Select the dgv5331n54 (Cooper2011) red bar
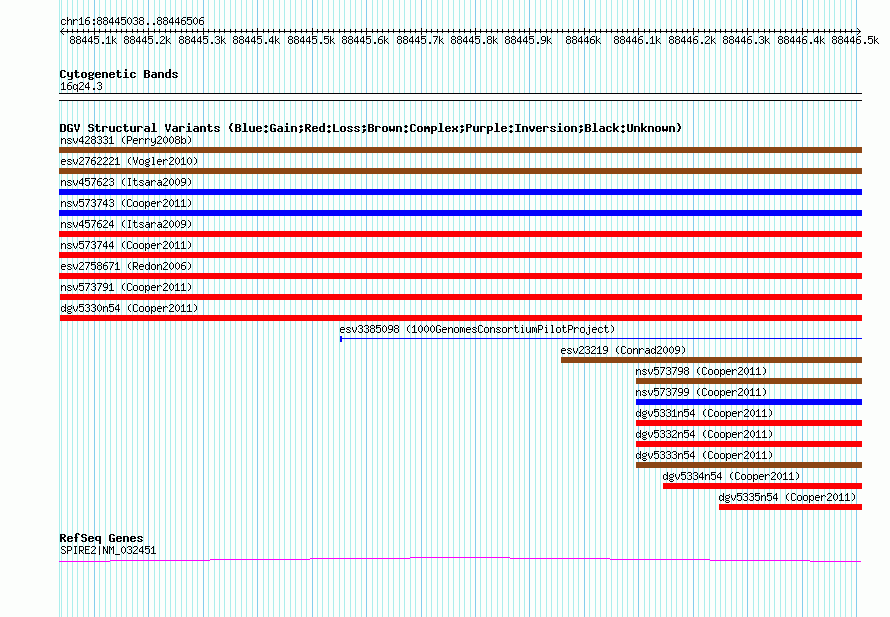Viewport: 890px width, 617px height. [749, 423]
